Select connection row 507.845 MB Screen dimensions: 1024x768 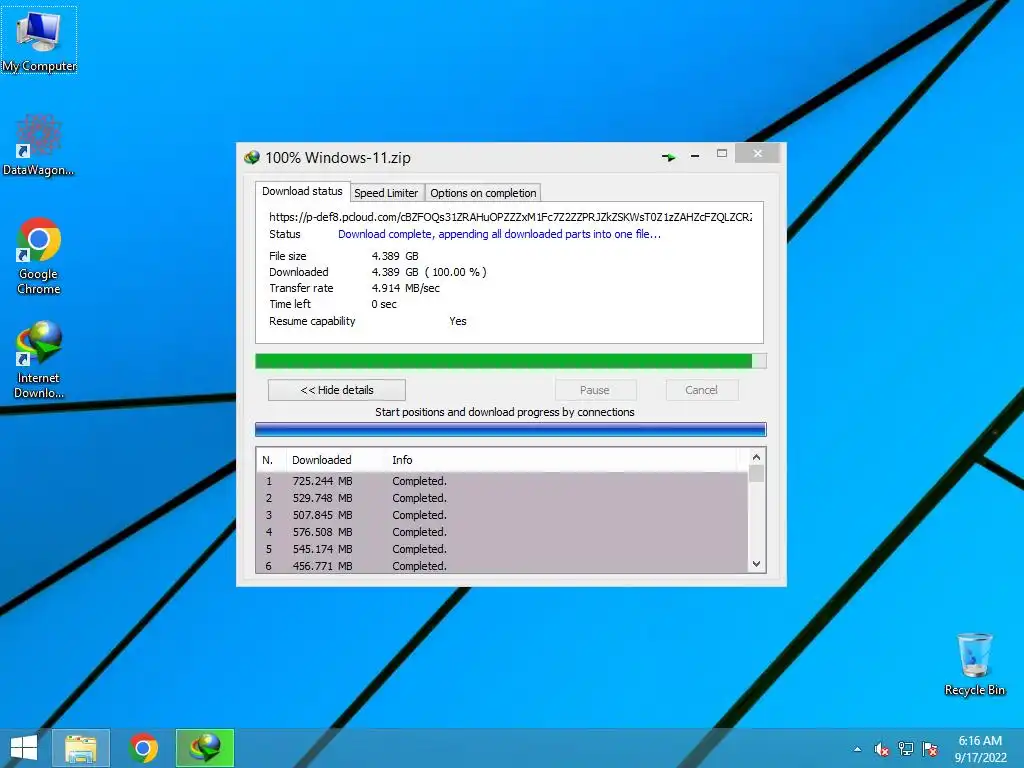tap(502, 515)
